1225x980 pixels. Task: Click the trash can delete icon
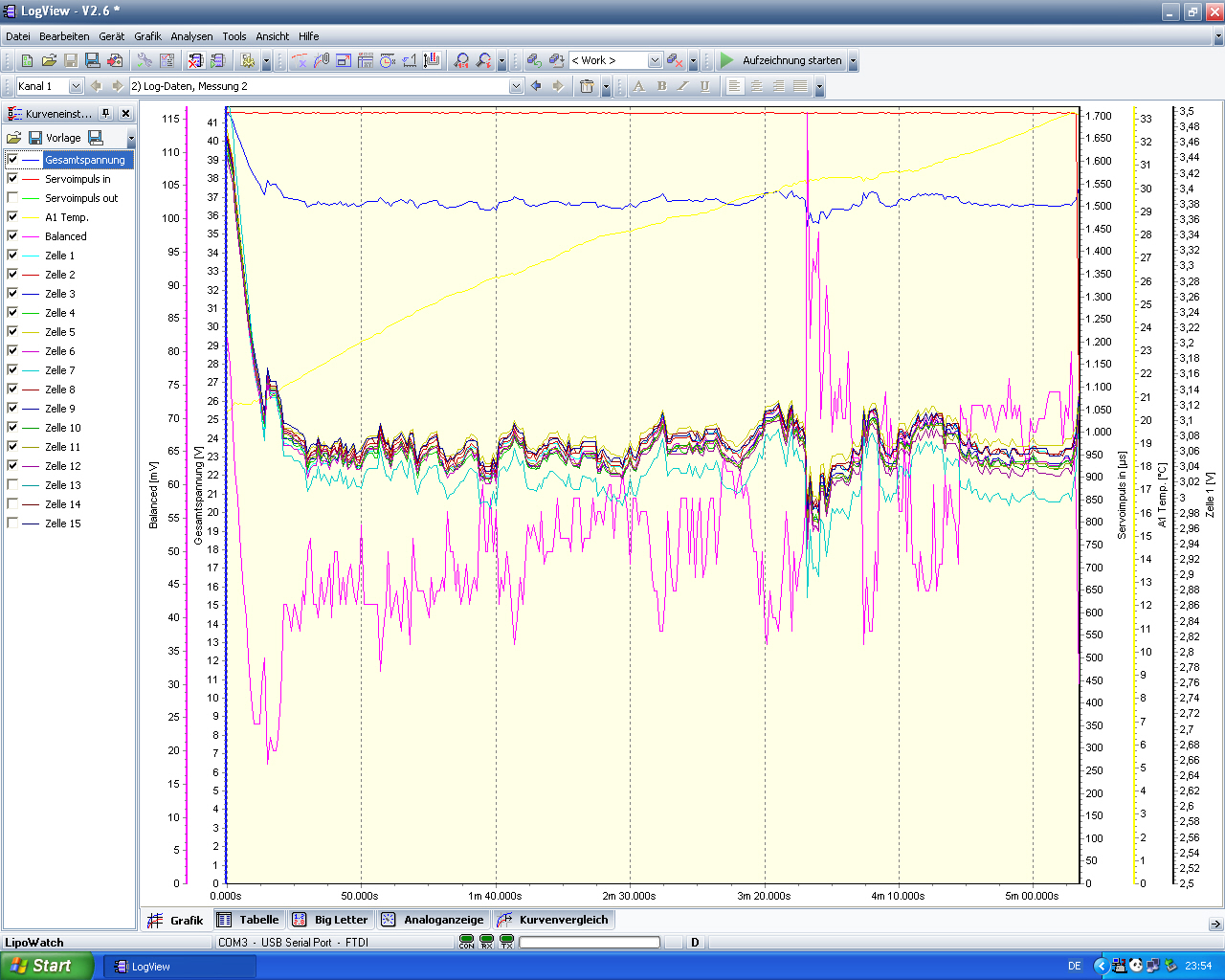pos(587,86)
